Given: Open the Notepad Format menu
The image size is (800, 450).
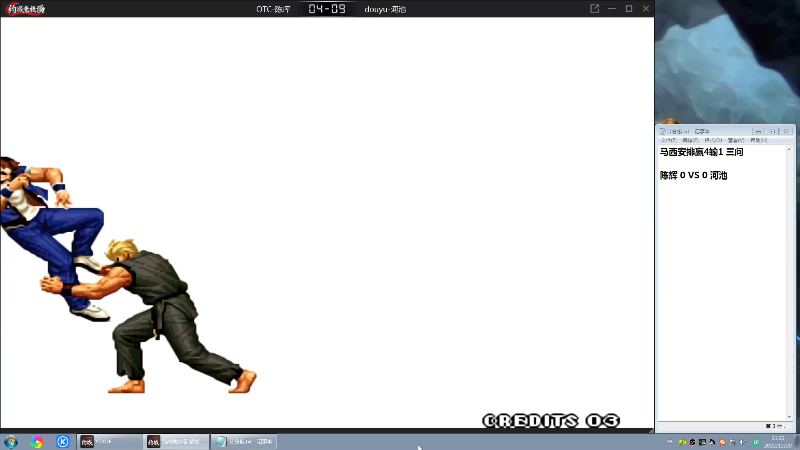Looking at the screenshot, I should (x=713, y=140).
